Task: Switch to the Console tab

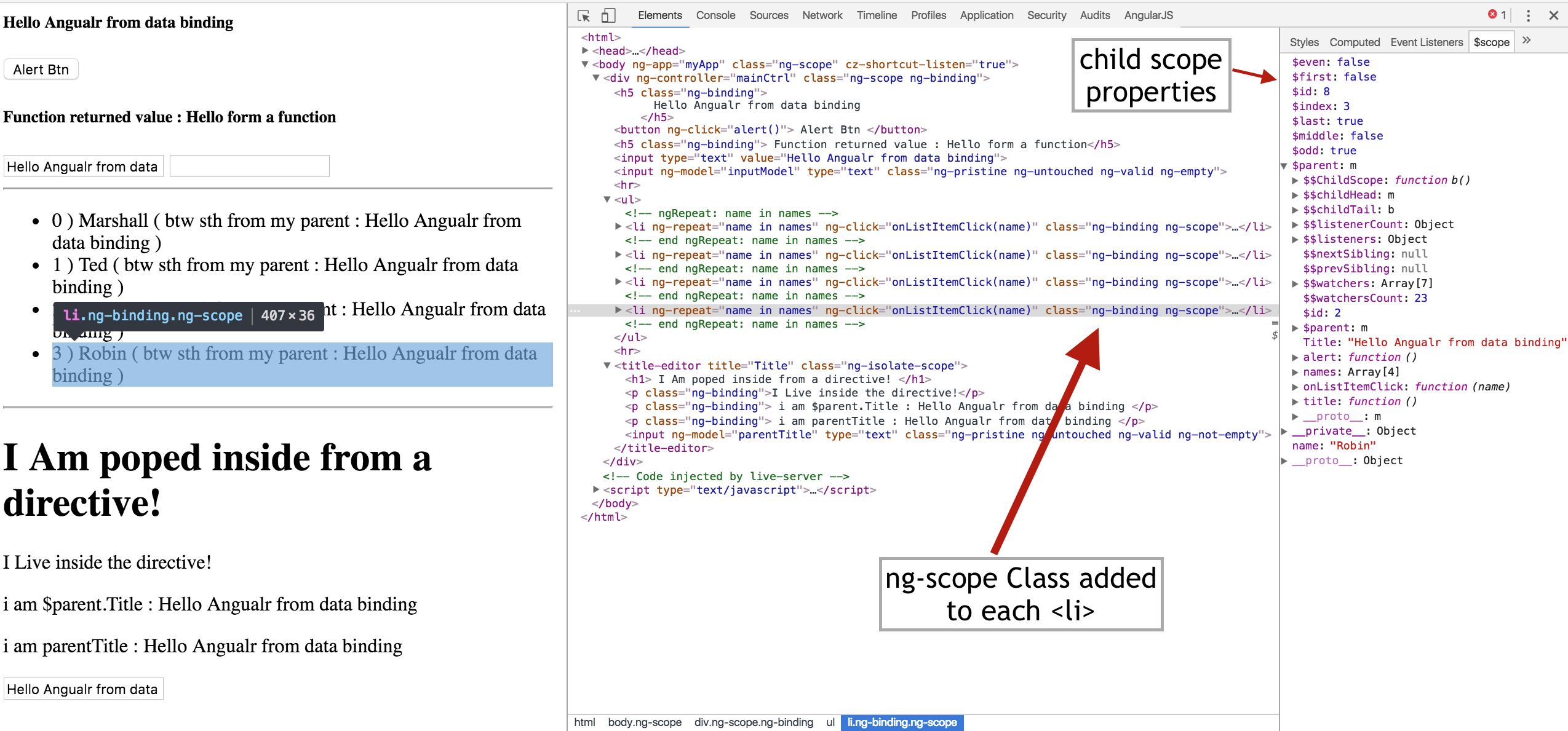Action: click(715, 15)
